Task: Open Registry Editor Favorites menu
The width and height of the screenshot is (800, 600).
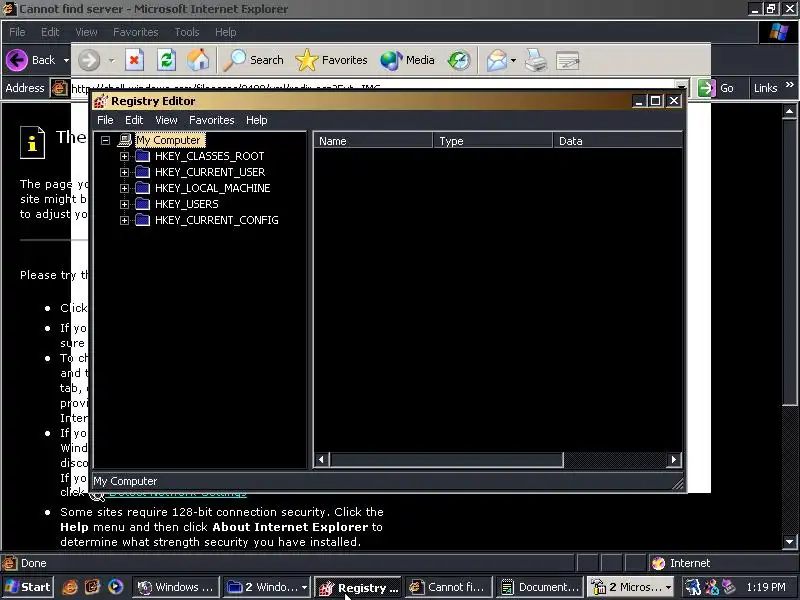Action: coord(212,120)
